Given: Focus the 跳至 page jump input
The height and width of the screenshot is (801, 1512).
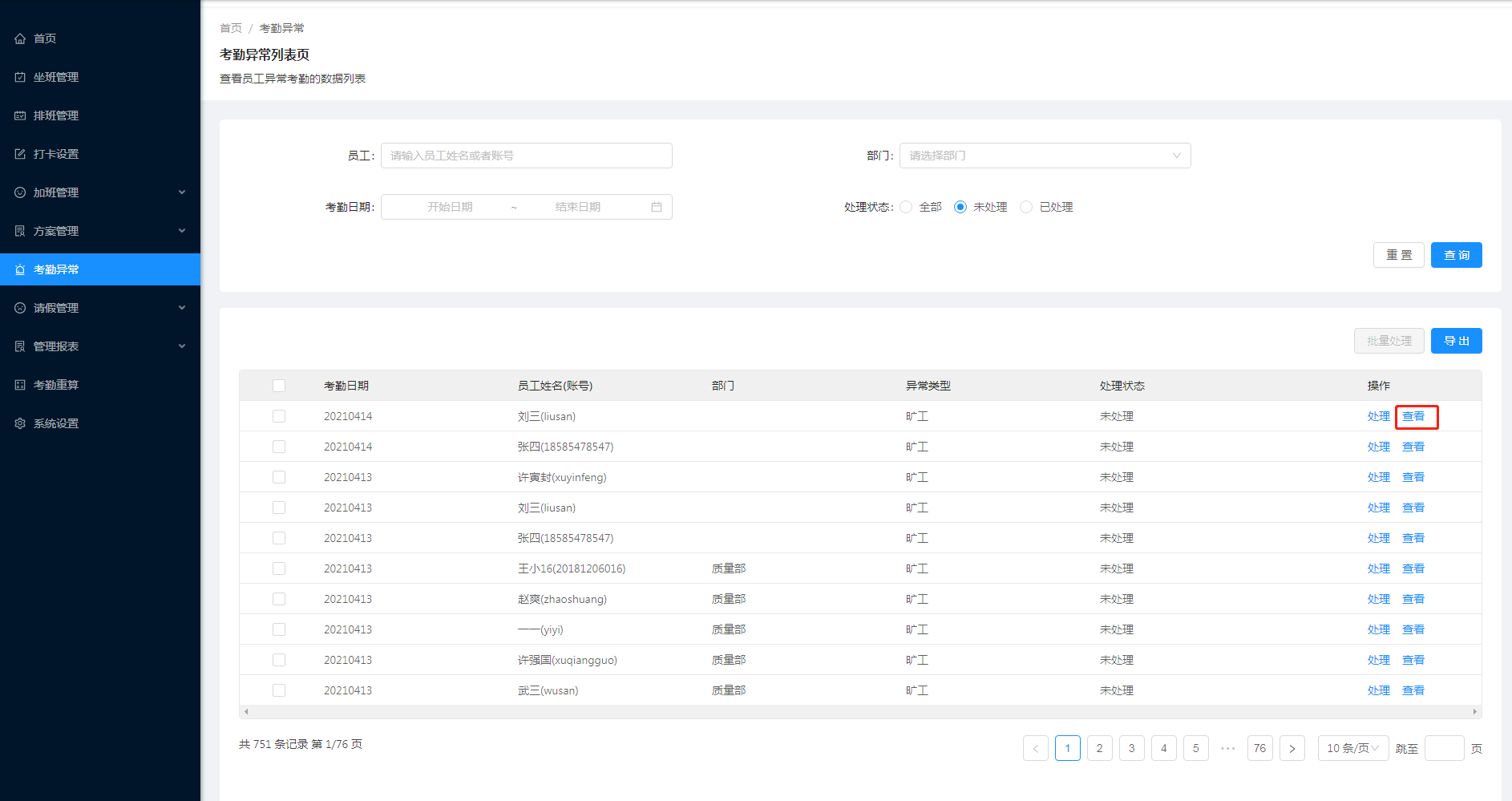Looking at the screenshot, I should pos(1445,748).
